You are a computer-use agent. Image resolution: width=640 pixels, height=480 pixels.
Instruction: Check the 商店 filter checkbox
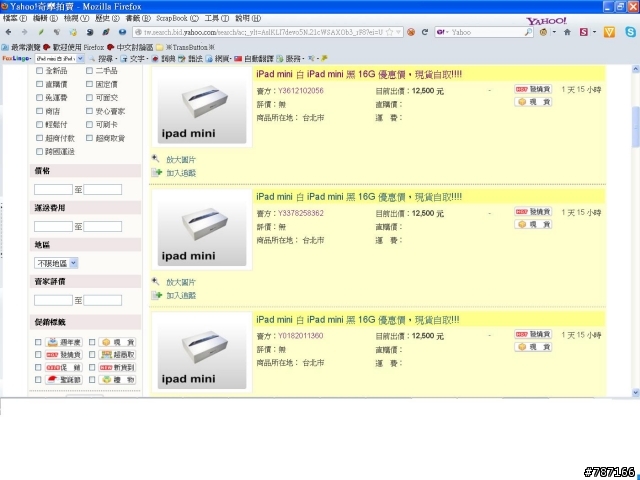click(39, 111)
